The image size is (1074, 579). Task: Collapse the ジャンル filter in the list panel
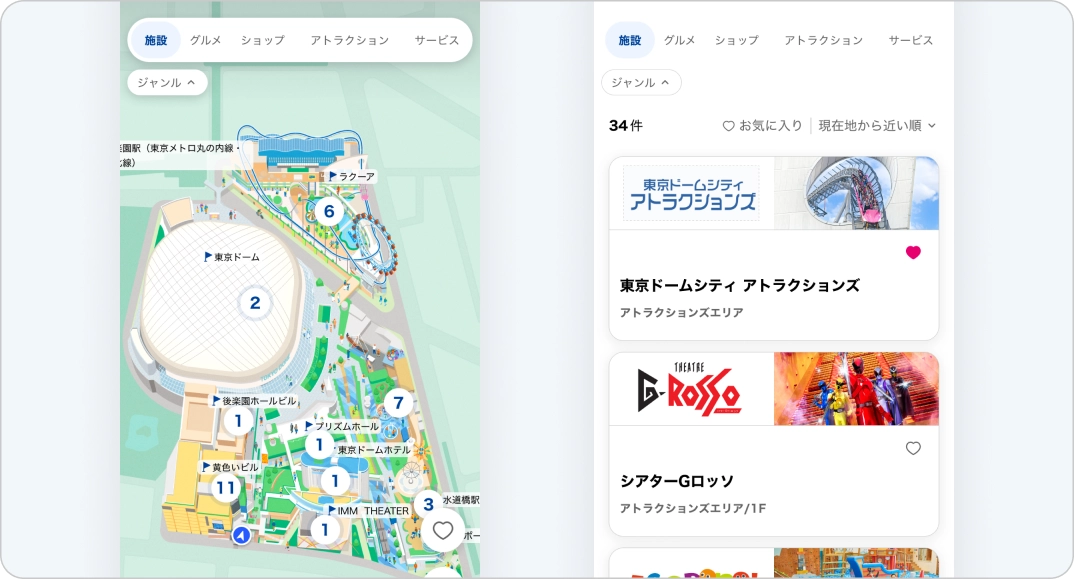tap(640, 83)
